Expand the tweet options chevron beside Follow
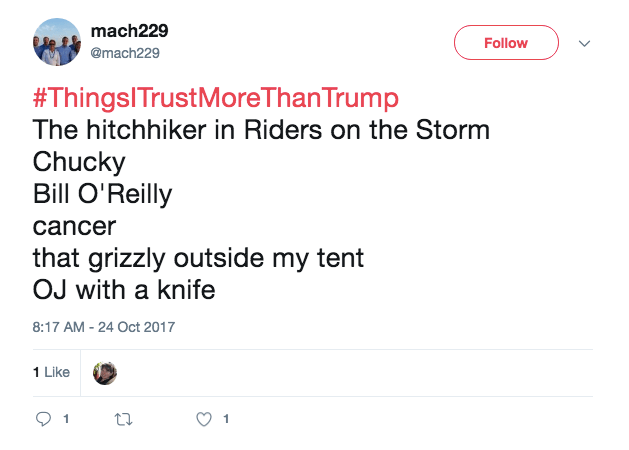 [586, 44]
